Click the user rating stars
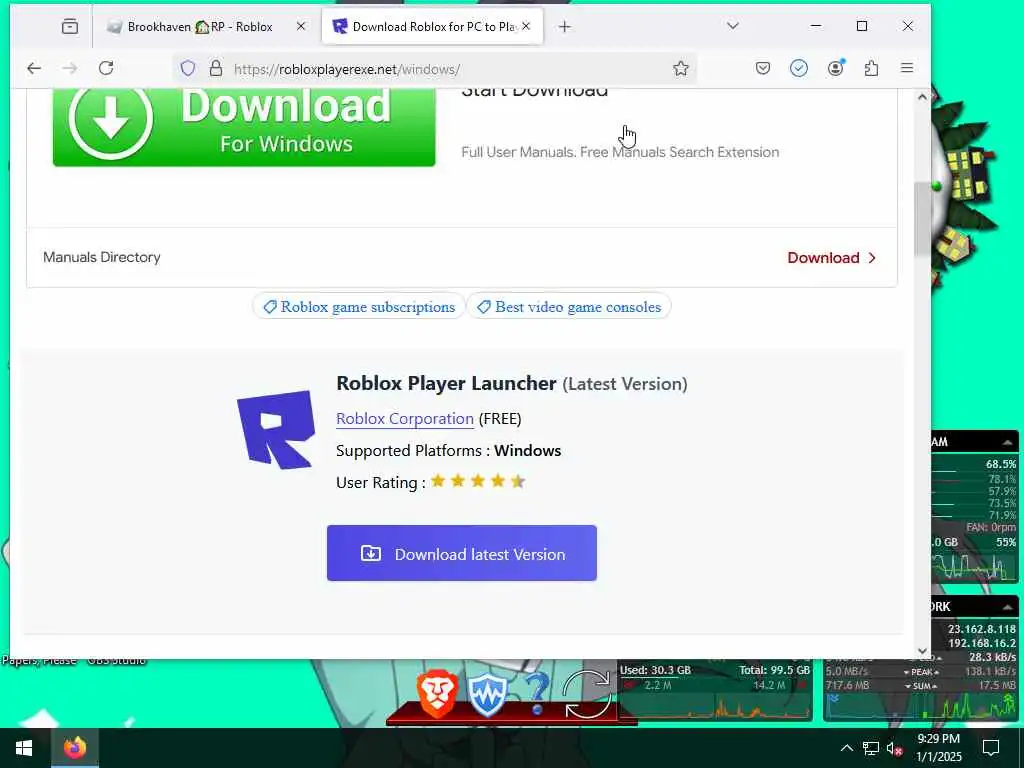This screenshot has width=1024, height=768. [478, 481]
